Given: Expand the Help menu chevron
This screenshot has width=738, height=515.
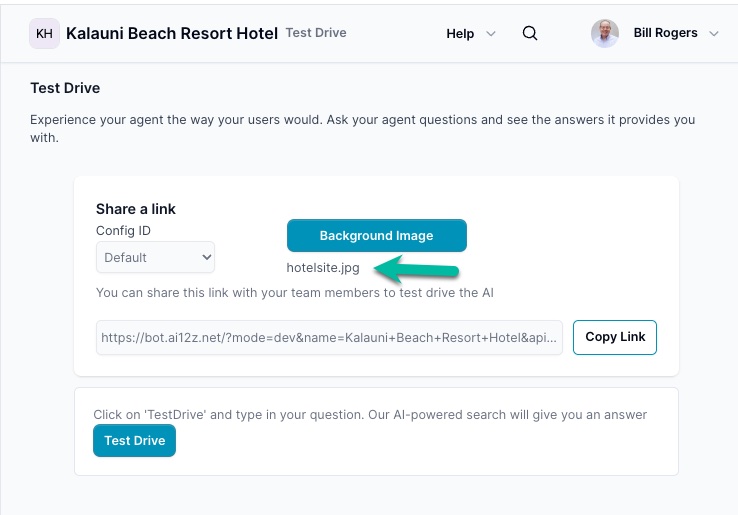Looking at the screenshot, I should 491,34.
